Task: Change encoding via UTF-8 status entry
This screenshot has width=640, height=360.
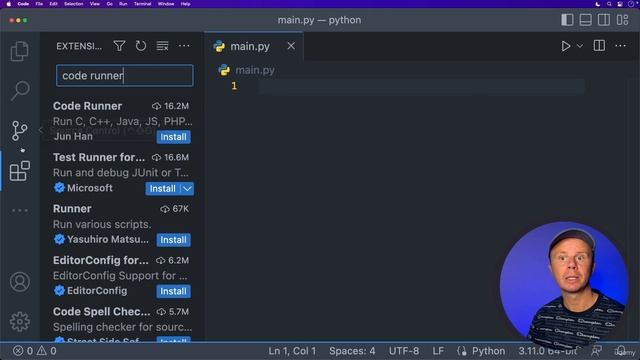Action: [404, 351]
